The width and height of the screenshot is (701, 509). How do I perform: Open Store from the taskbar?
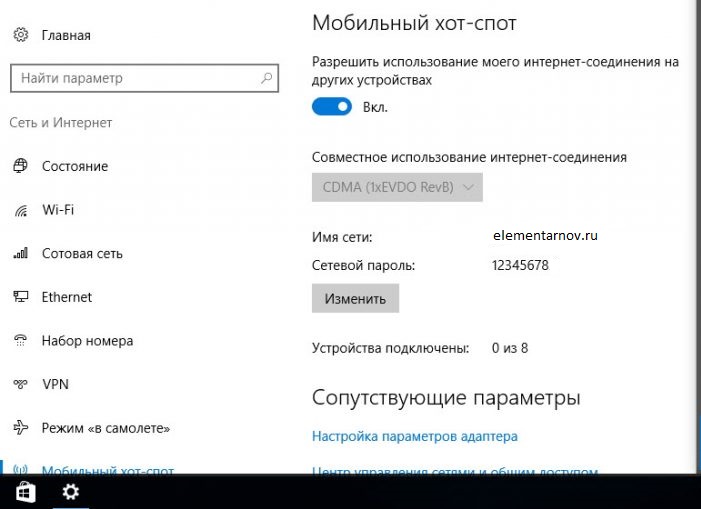click(x=25, y=491)
